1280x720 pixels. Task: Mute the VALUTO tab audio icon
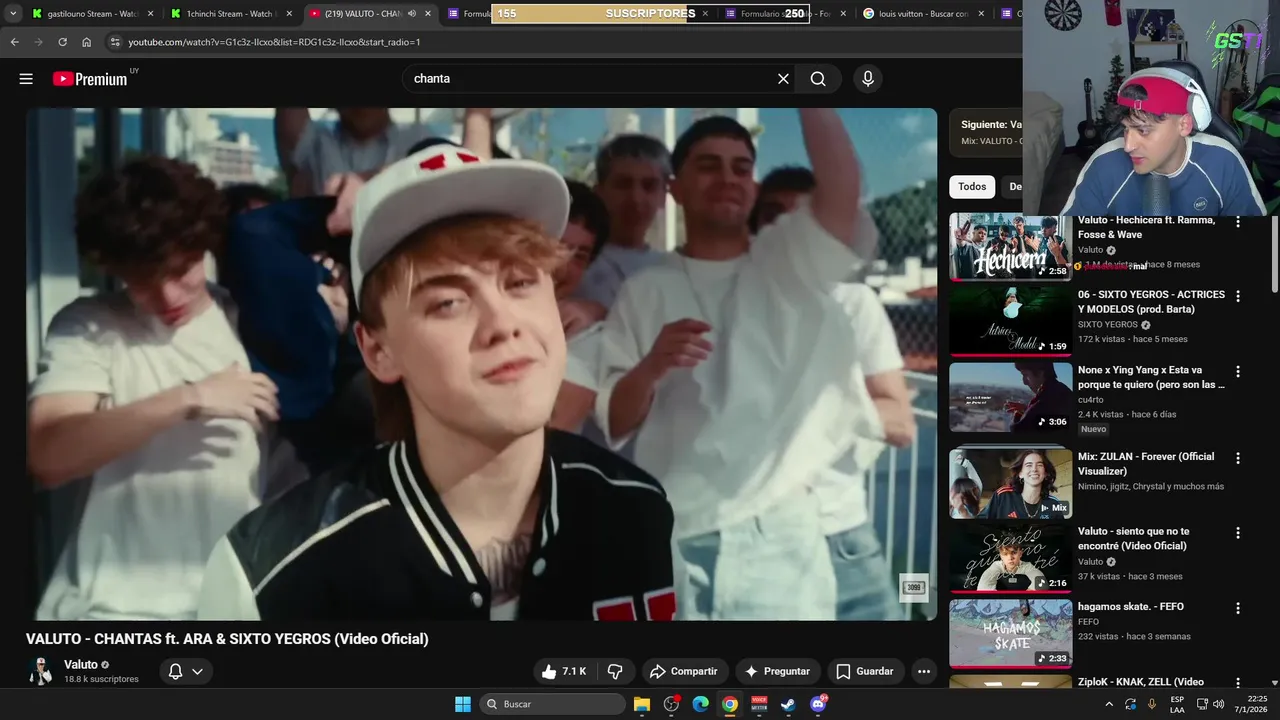coord(412,14)
